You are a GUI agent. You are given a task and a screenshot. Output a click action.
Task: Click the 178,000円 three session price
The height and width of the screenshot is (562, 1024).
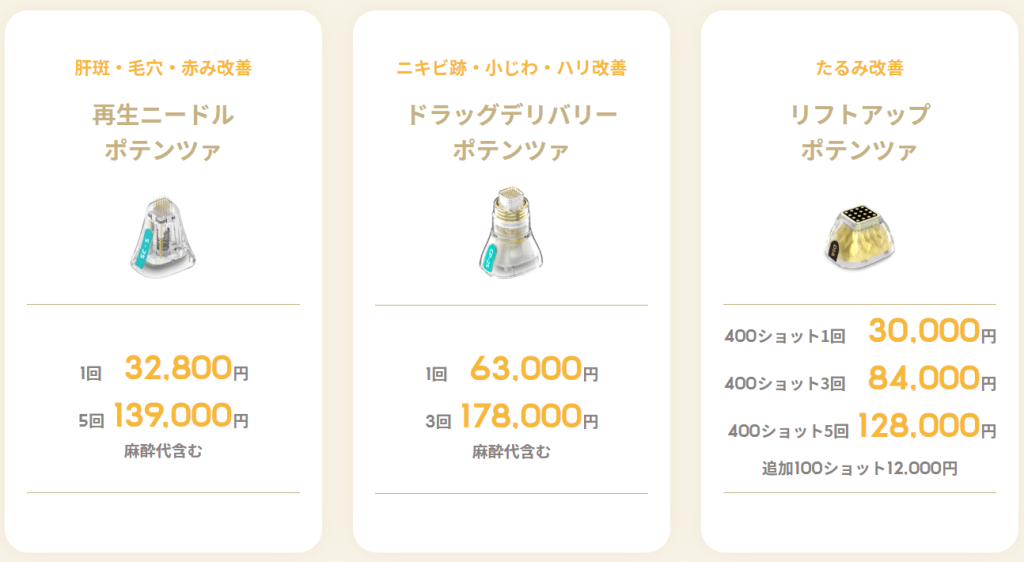[x=529, y=416]
